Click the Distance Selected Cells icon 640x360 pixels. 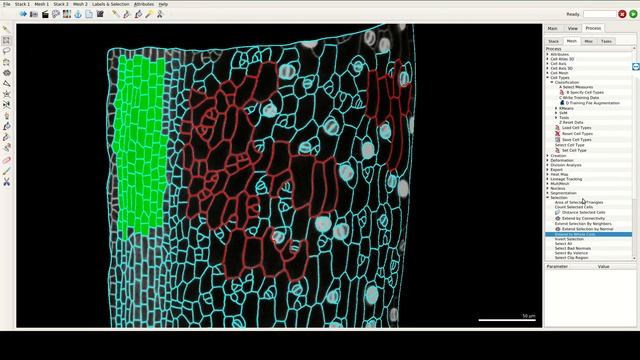tap(558, 212)
